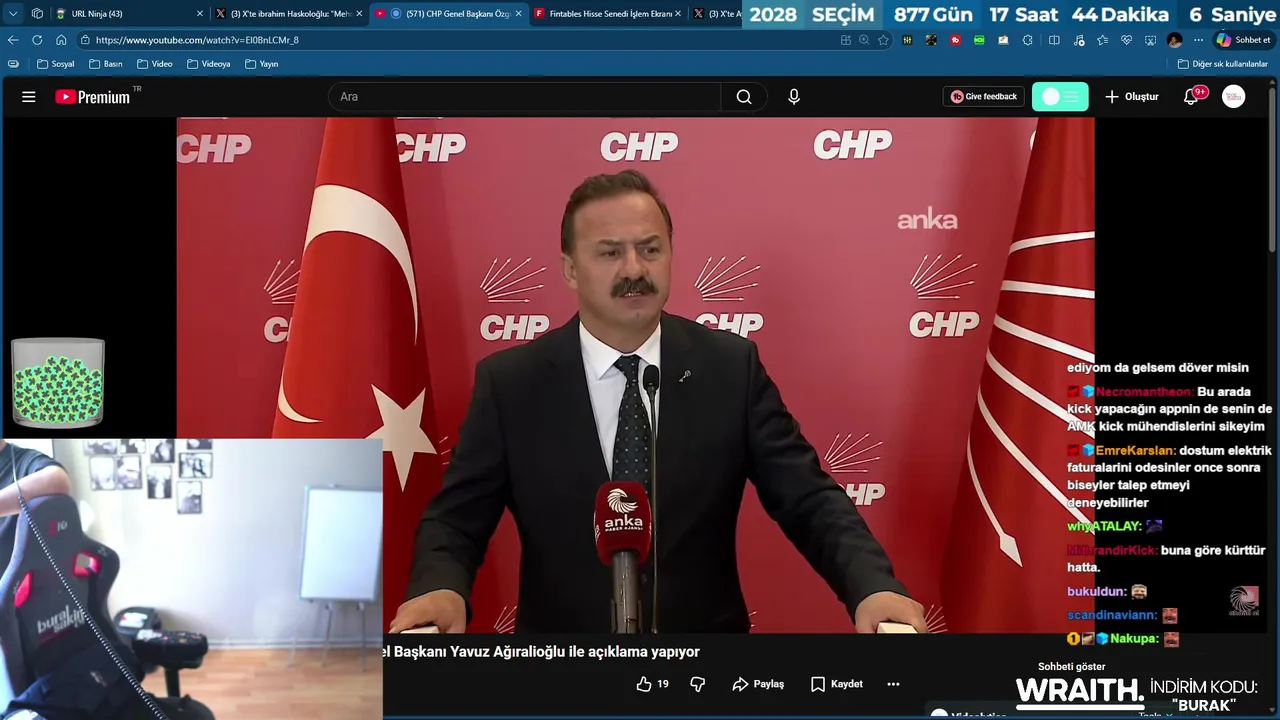Open the browser profile picture

(1174, 40)
